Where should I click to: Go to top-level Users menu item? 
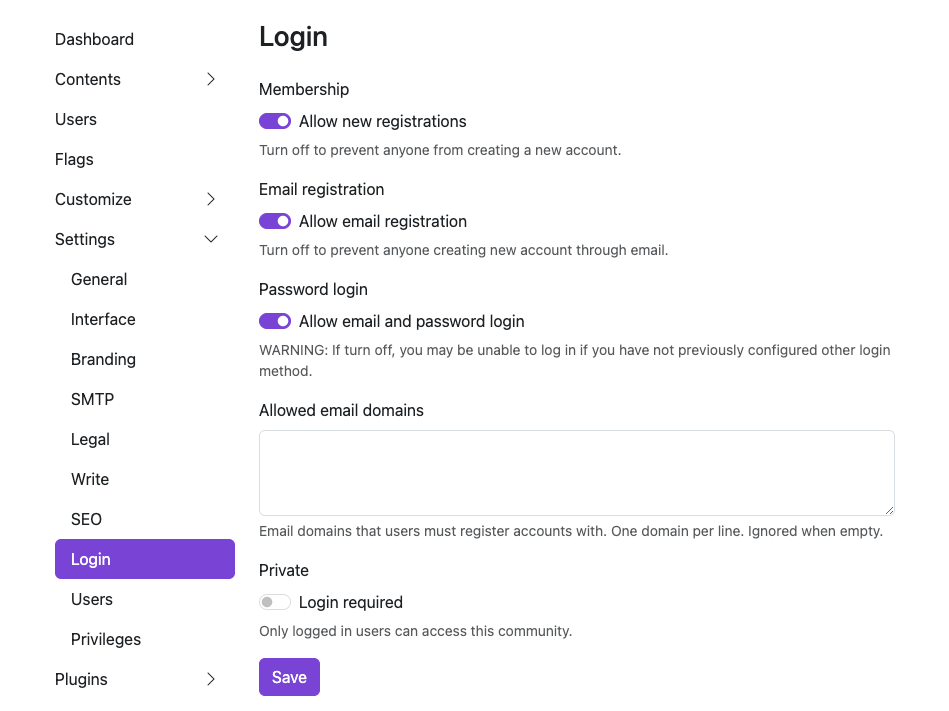pos(76,119)
